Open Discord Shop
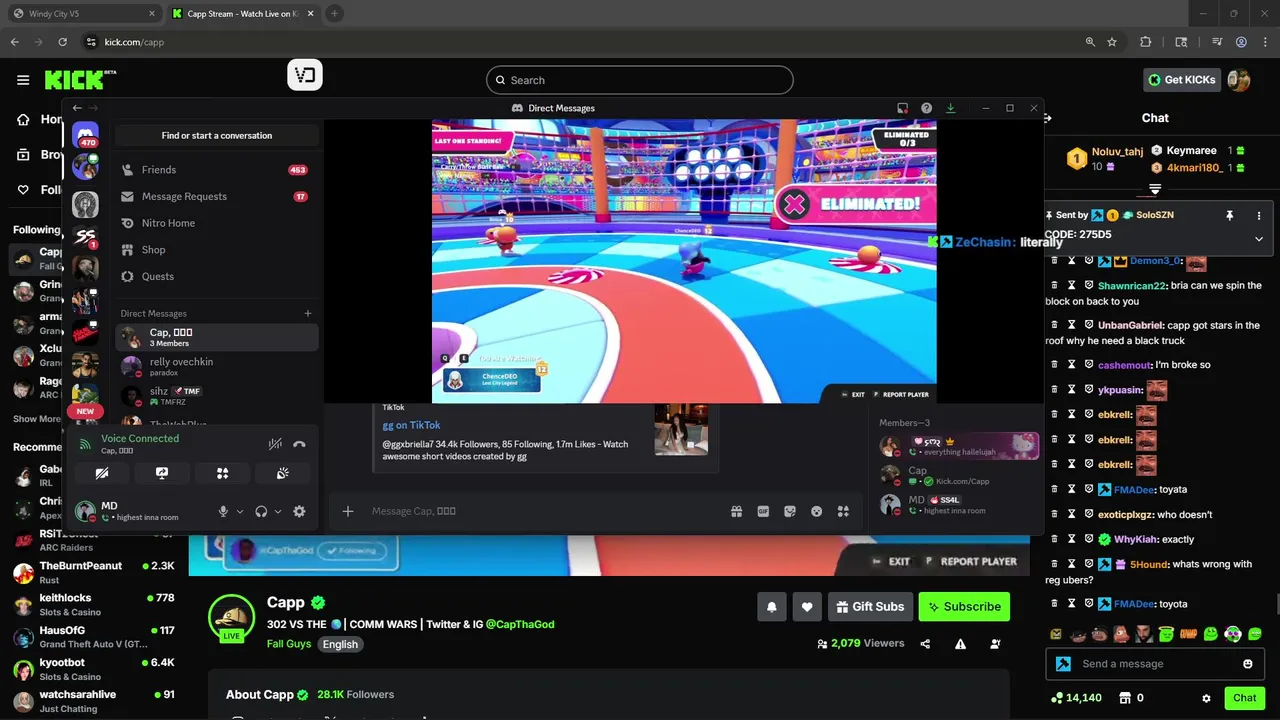The height and width of the screenshot is (720, 1280). [x=217, y=250]
